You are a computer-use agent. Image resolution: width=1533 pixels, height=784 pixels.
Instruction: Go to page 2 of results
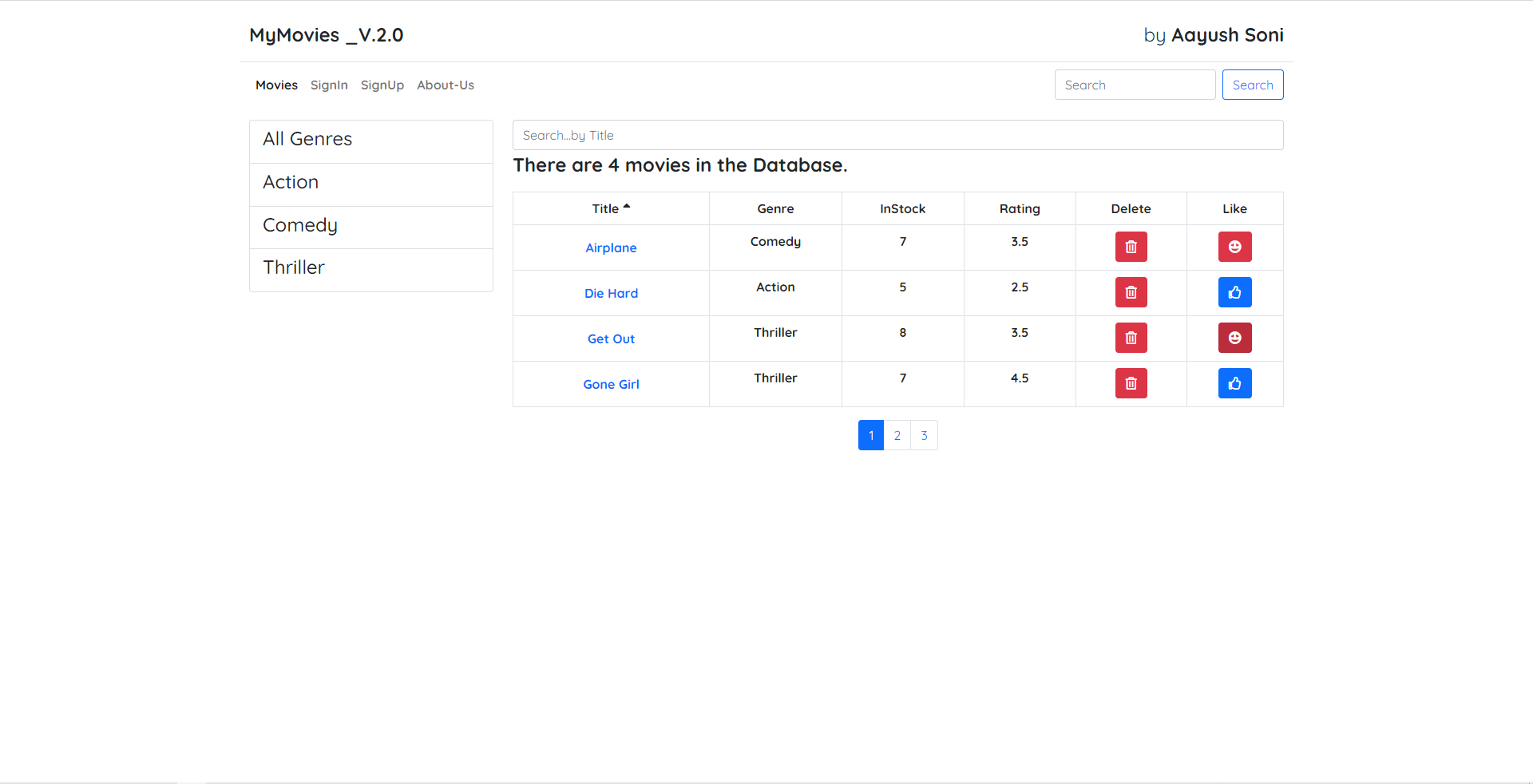pos(897,436)
